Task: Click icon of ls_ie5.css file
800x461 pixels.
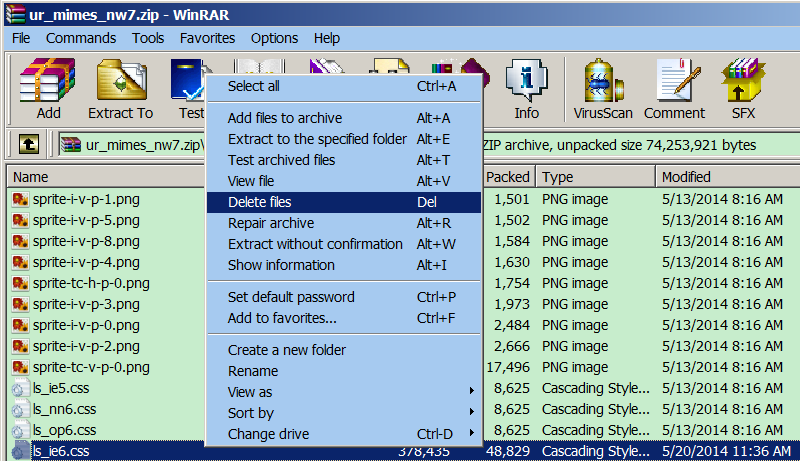Action: (x=20, y=388)
